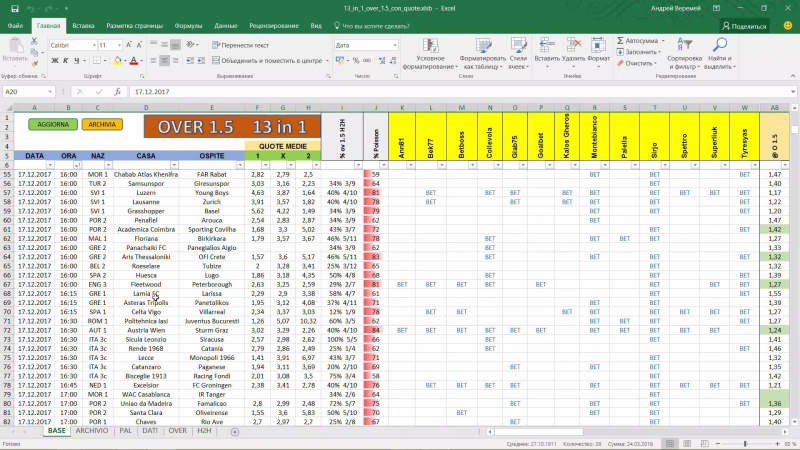The height and width of the screenshot is (450, 800).
Task: Toggle top vertical alignment
Action: (x=153, y=45)
